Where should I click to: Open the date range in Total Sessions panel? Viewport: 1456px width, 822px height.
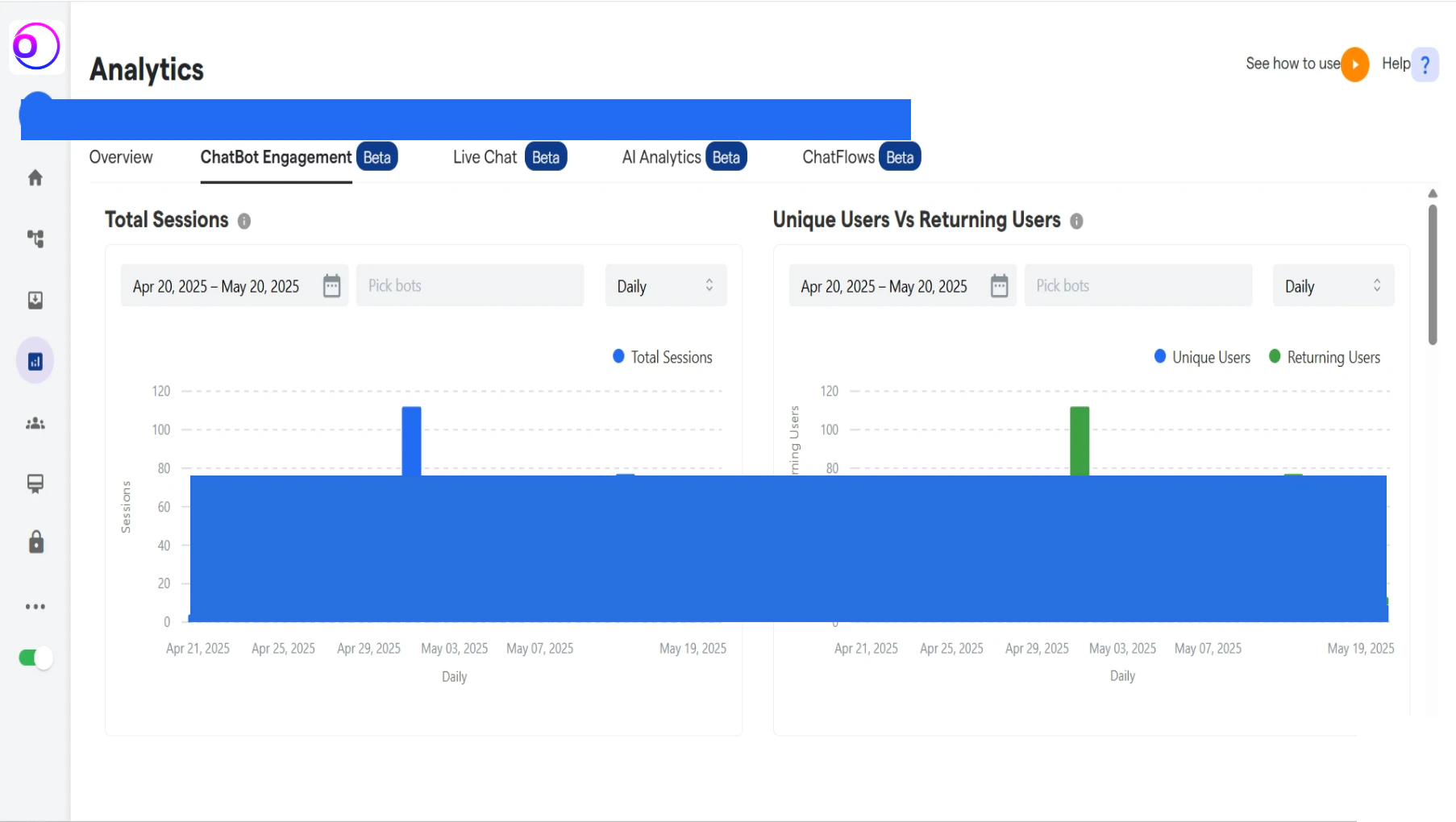[235, 285]
